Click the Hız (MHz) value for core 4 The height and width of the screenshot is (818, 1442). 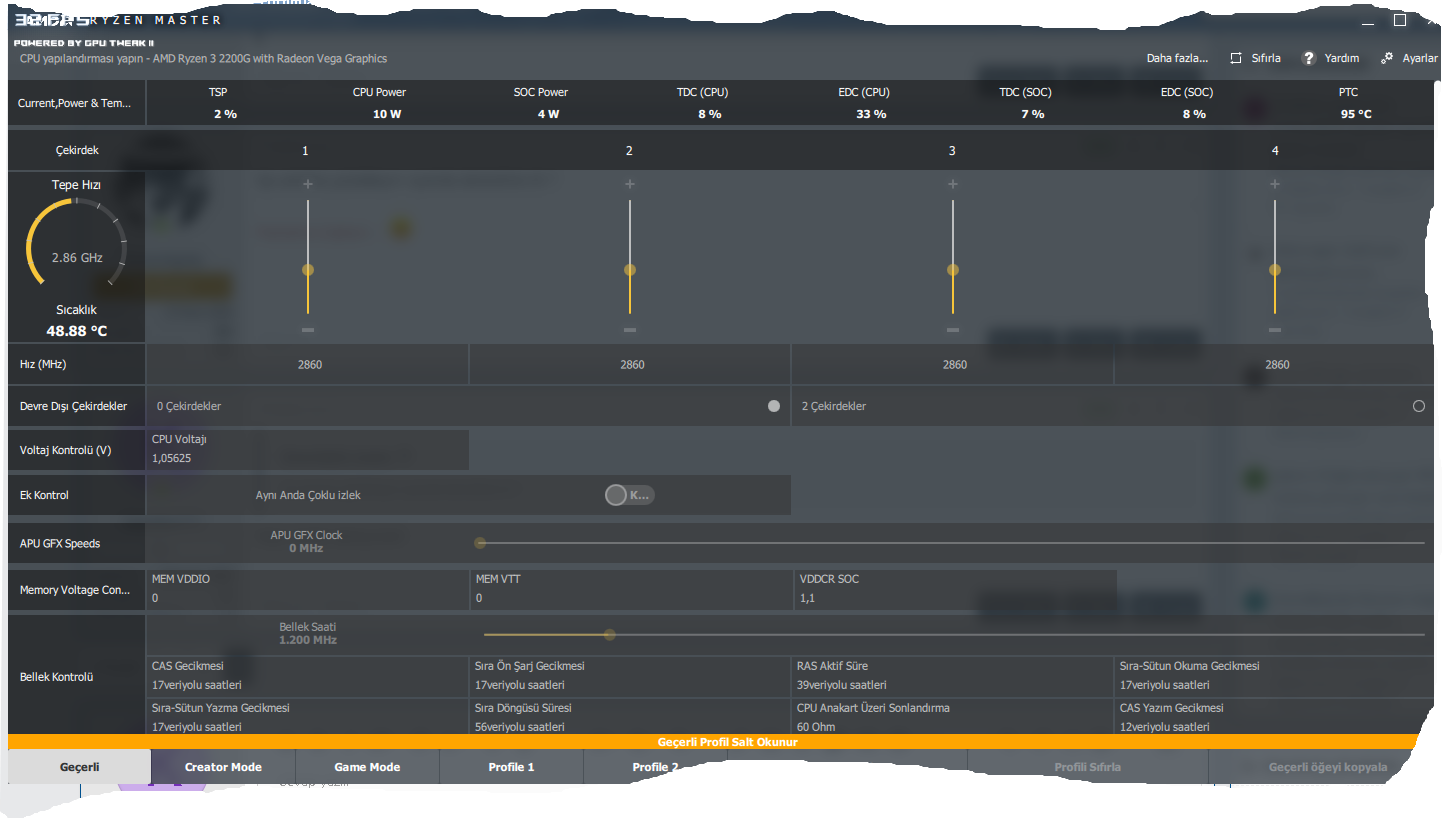point(1277,365)
